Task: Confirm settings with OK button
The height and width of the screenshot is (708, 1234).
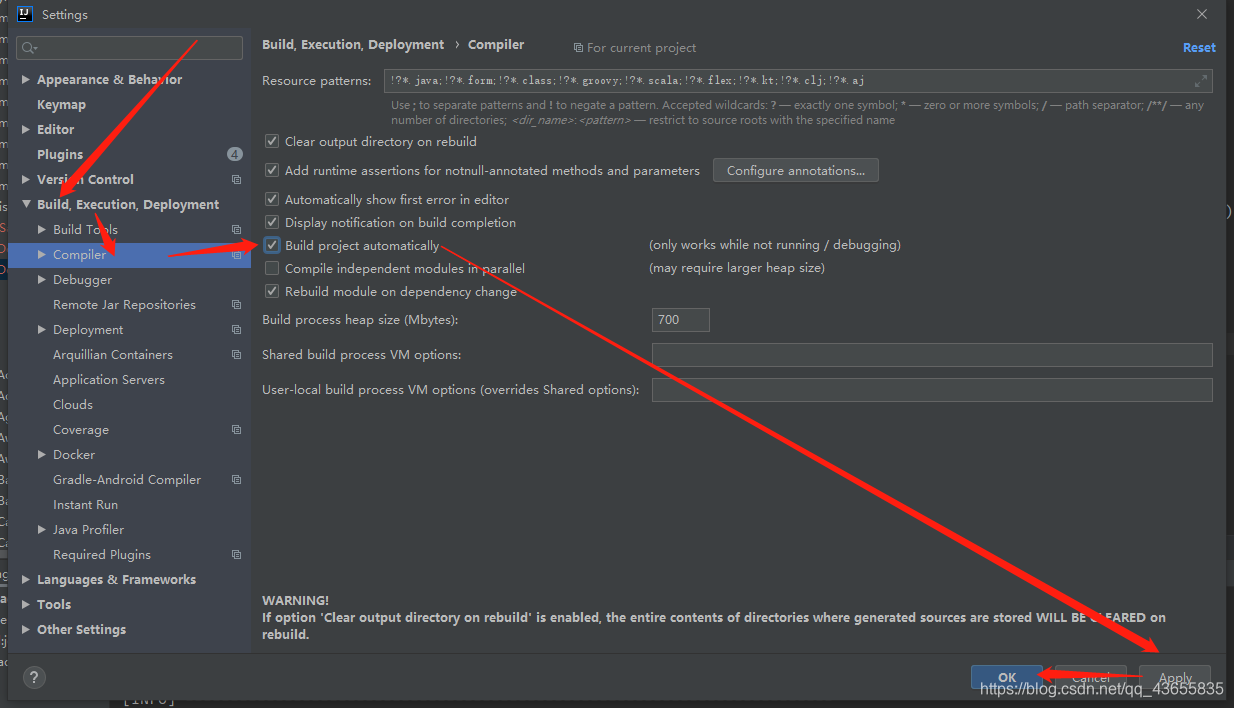Action: (1007, 677)
